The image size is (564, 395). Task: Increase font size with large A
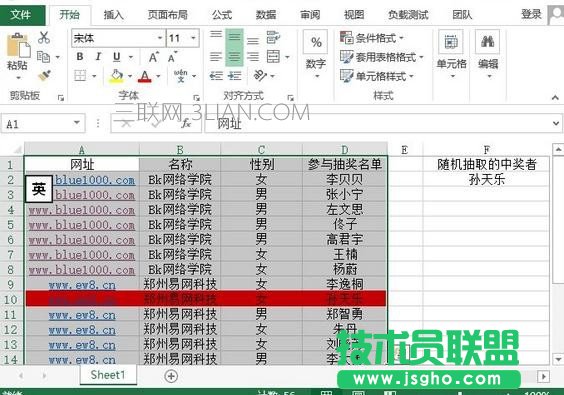click(154, 57)
